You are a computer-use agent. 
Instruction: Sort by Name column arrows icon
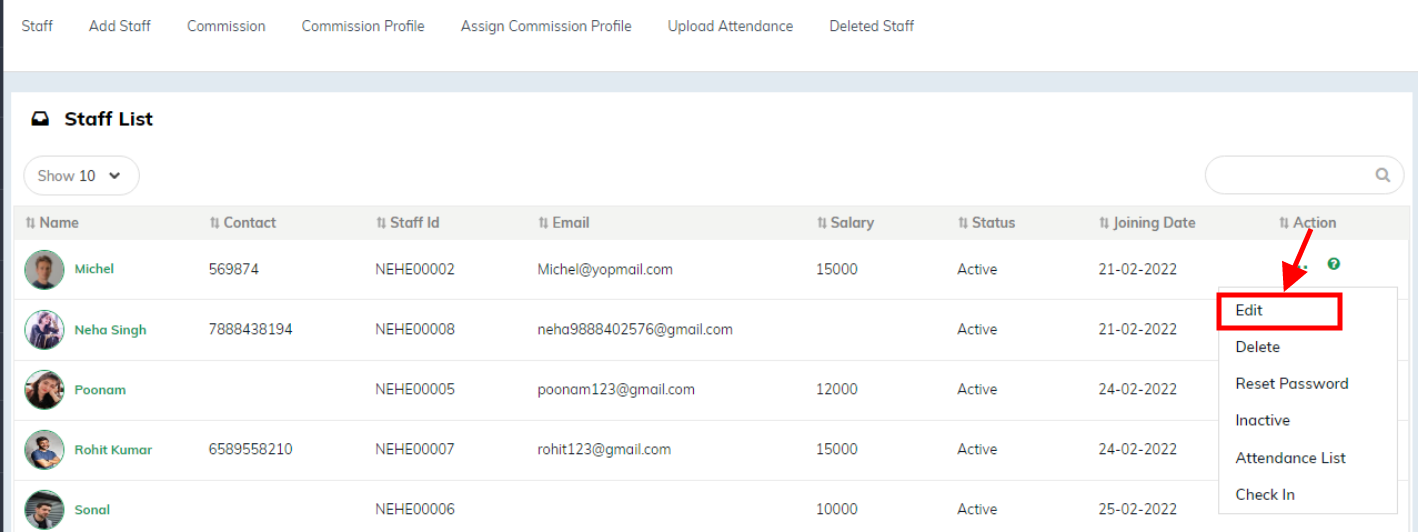tap(30, 223)
